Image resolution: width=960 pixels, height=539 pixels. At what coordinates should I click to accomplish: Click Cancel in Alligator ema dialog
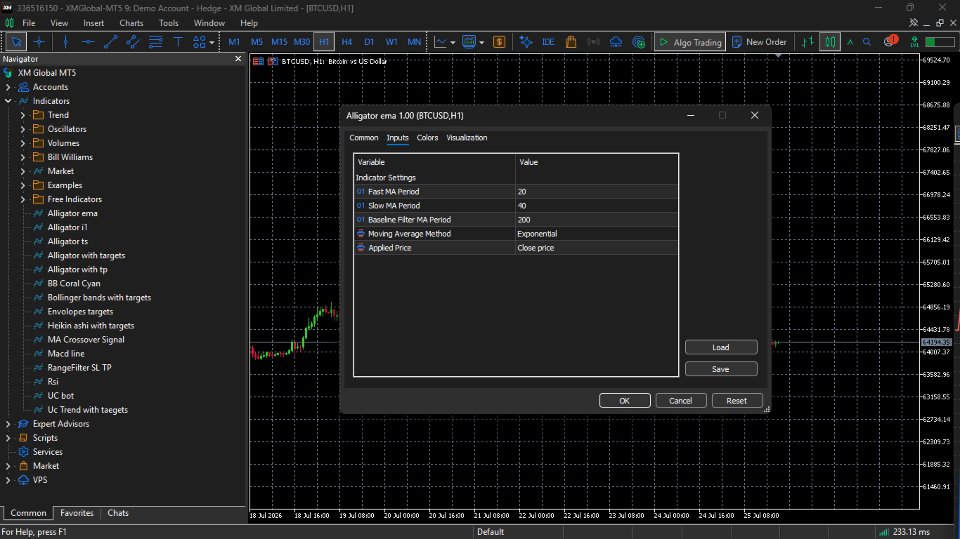click(681, 401)
